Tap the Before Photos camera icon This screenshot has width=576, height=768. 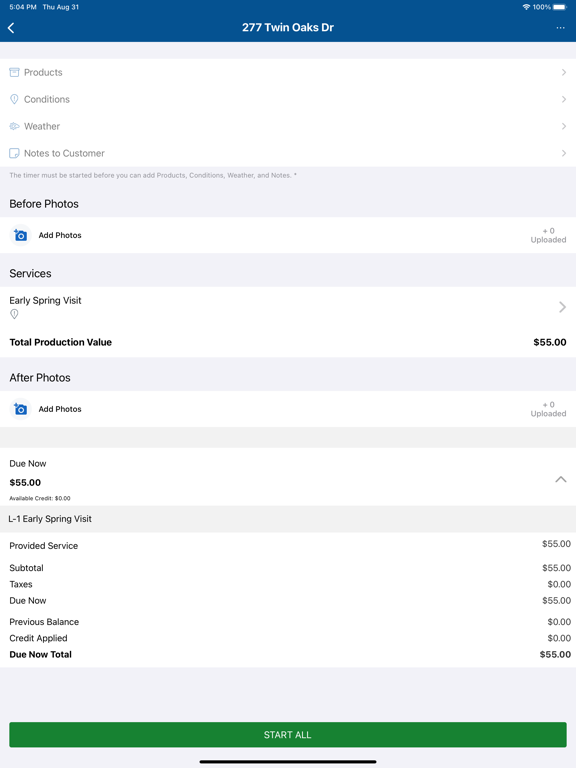click(21, 235)
